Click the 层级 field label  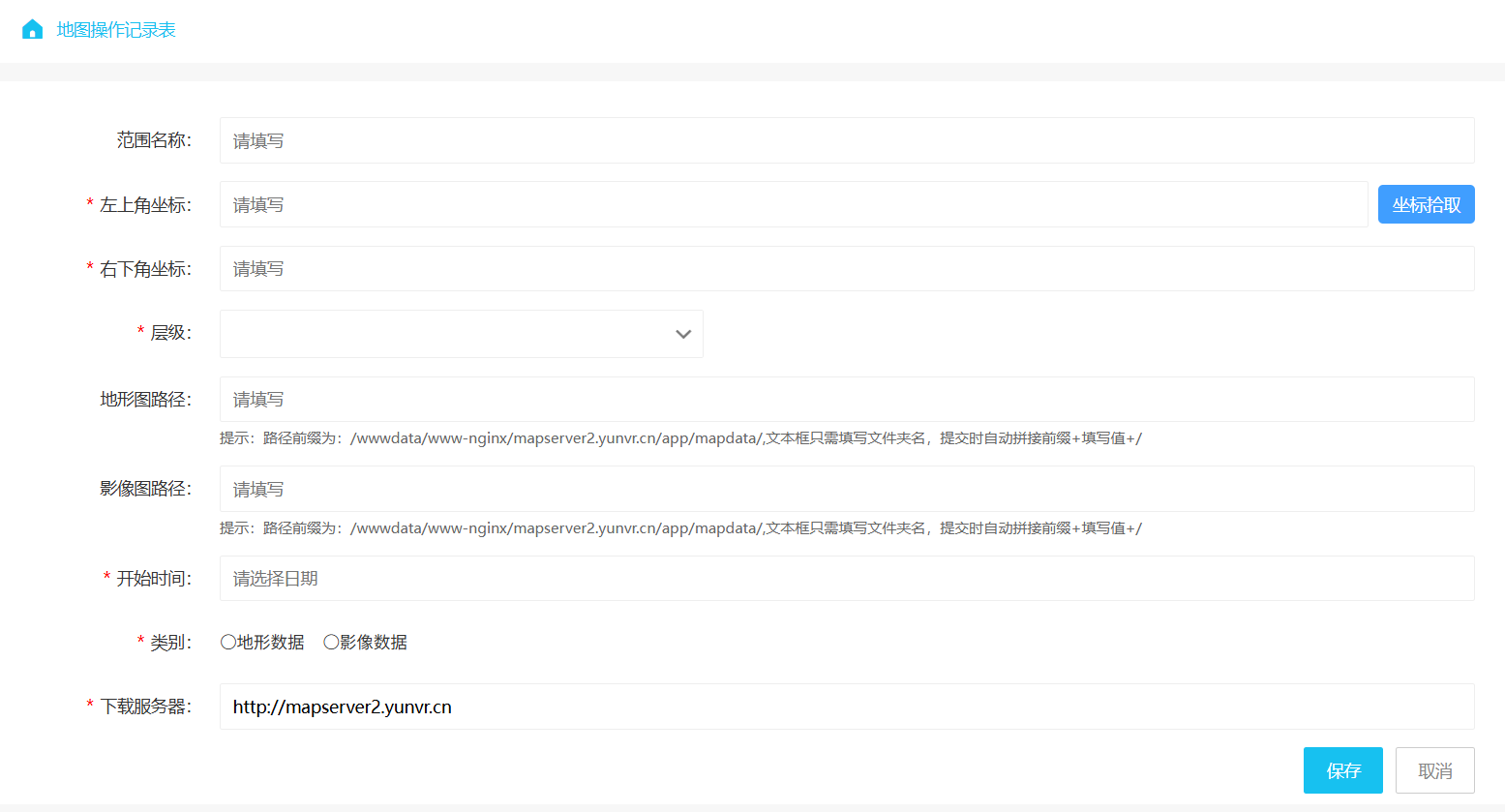[170, 333]
